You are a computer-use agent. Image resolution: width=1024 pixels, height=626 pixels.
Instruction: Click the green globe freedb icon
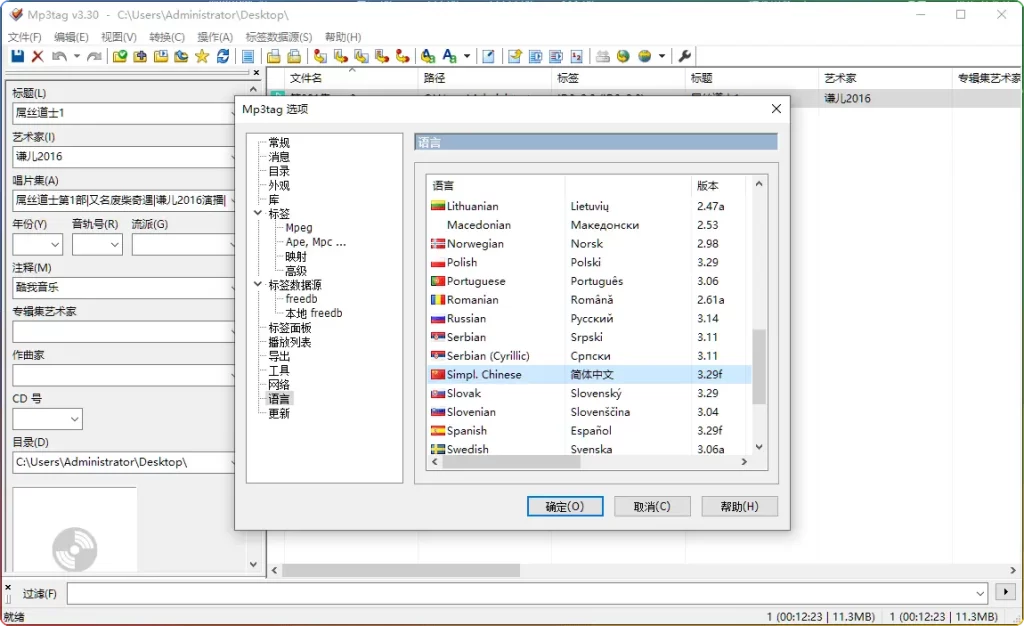click(623, 56)
